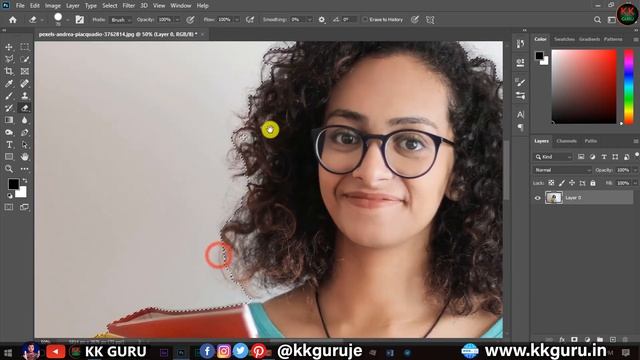Image resolution: width=640 pixels, height=360 pixels.
Task: Open the Normal blend mode dropdown
Action: pos(562,170)
